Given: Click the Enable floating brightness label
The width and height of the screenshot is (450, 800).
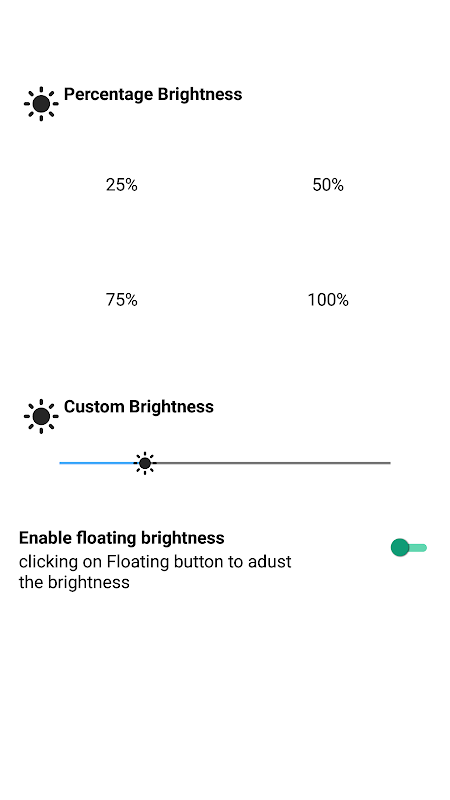Looking at the screenshot, I should [121, 538].
